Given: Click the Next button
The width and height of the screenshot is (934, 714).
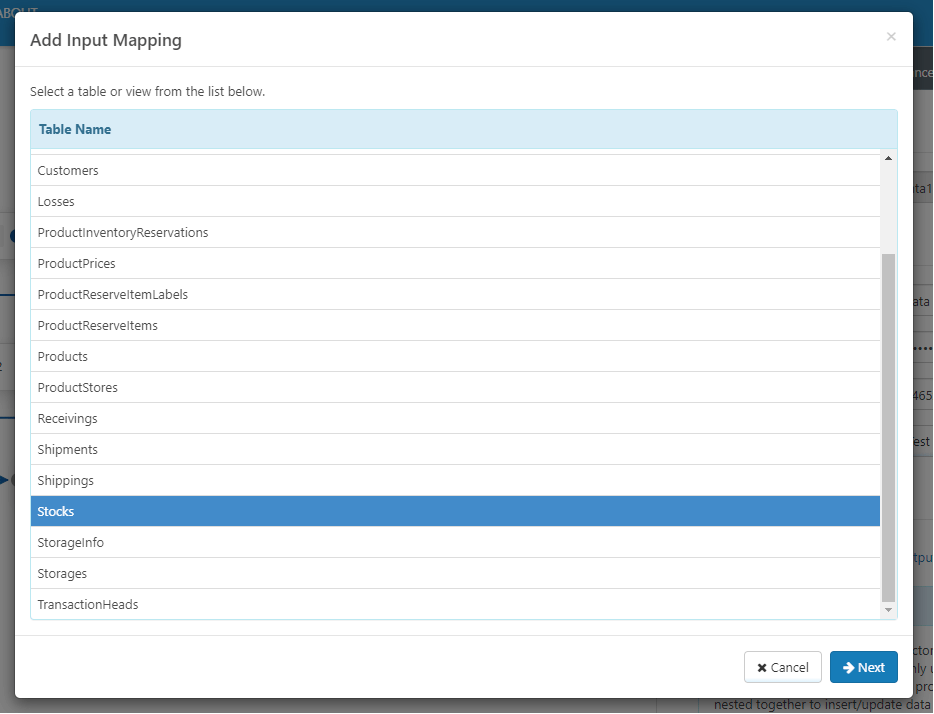Looking at the screenshot, I should (863, 667).
